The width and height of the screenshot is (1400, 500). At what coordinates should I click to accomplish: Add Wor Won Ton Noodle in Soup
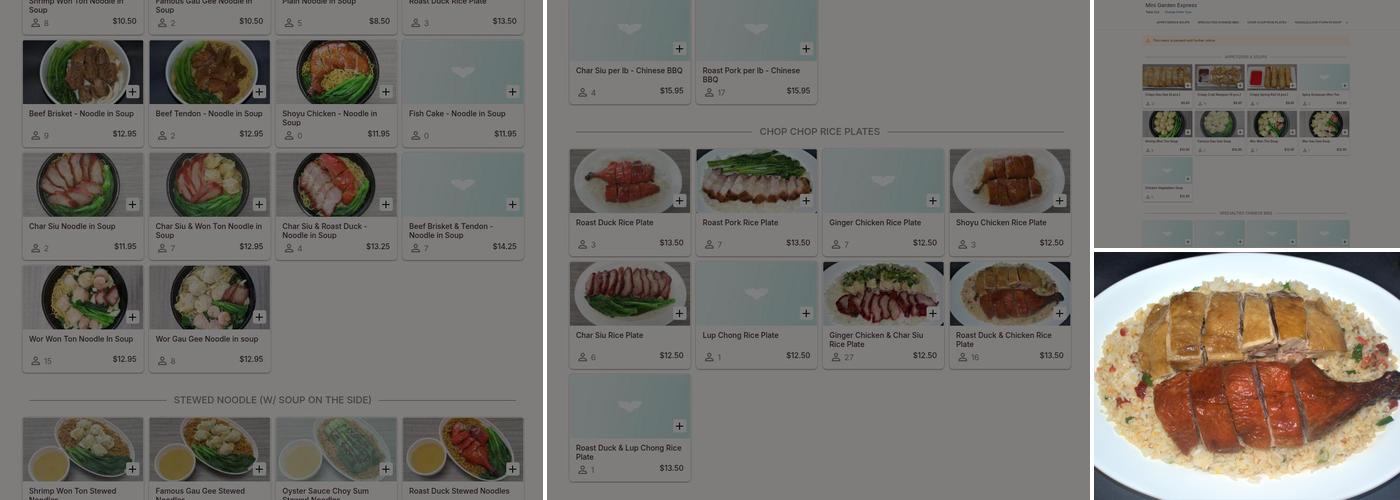coord(133,317)
